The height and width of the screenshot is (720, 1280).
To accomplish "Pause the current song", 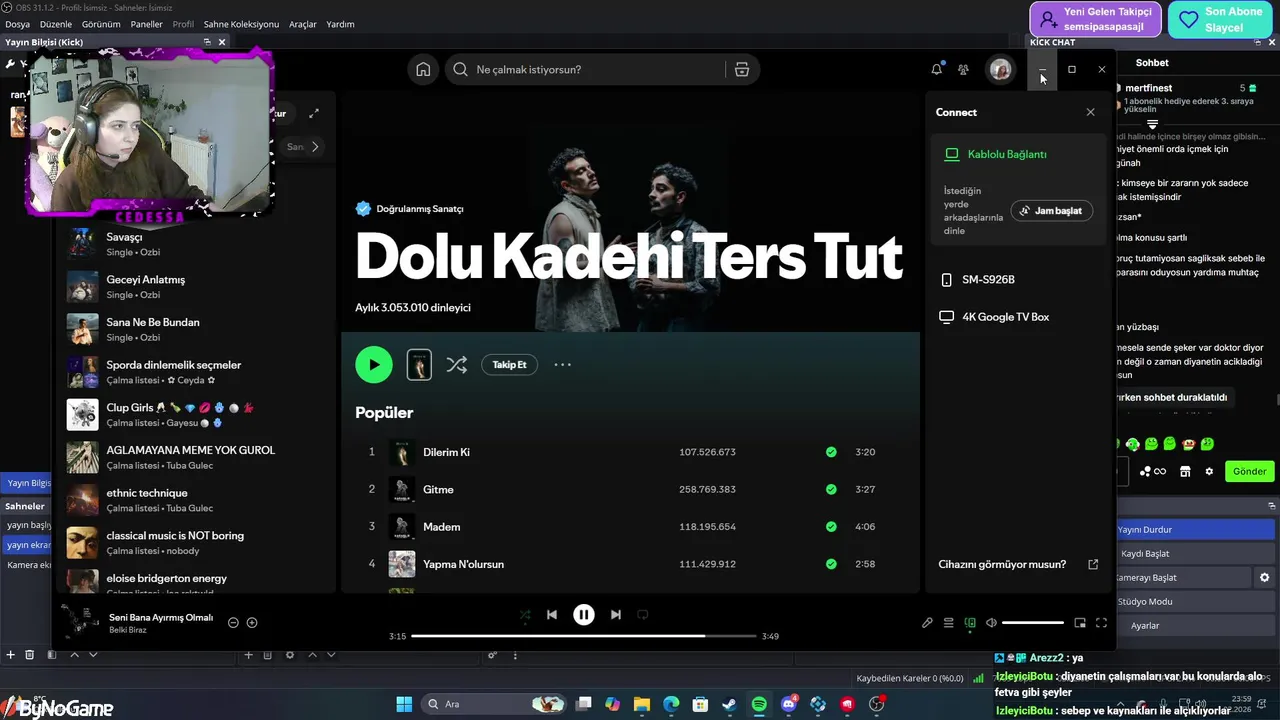I will (584, 615).
